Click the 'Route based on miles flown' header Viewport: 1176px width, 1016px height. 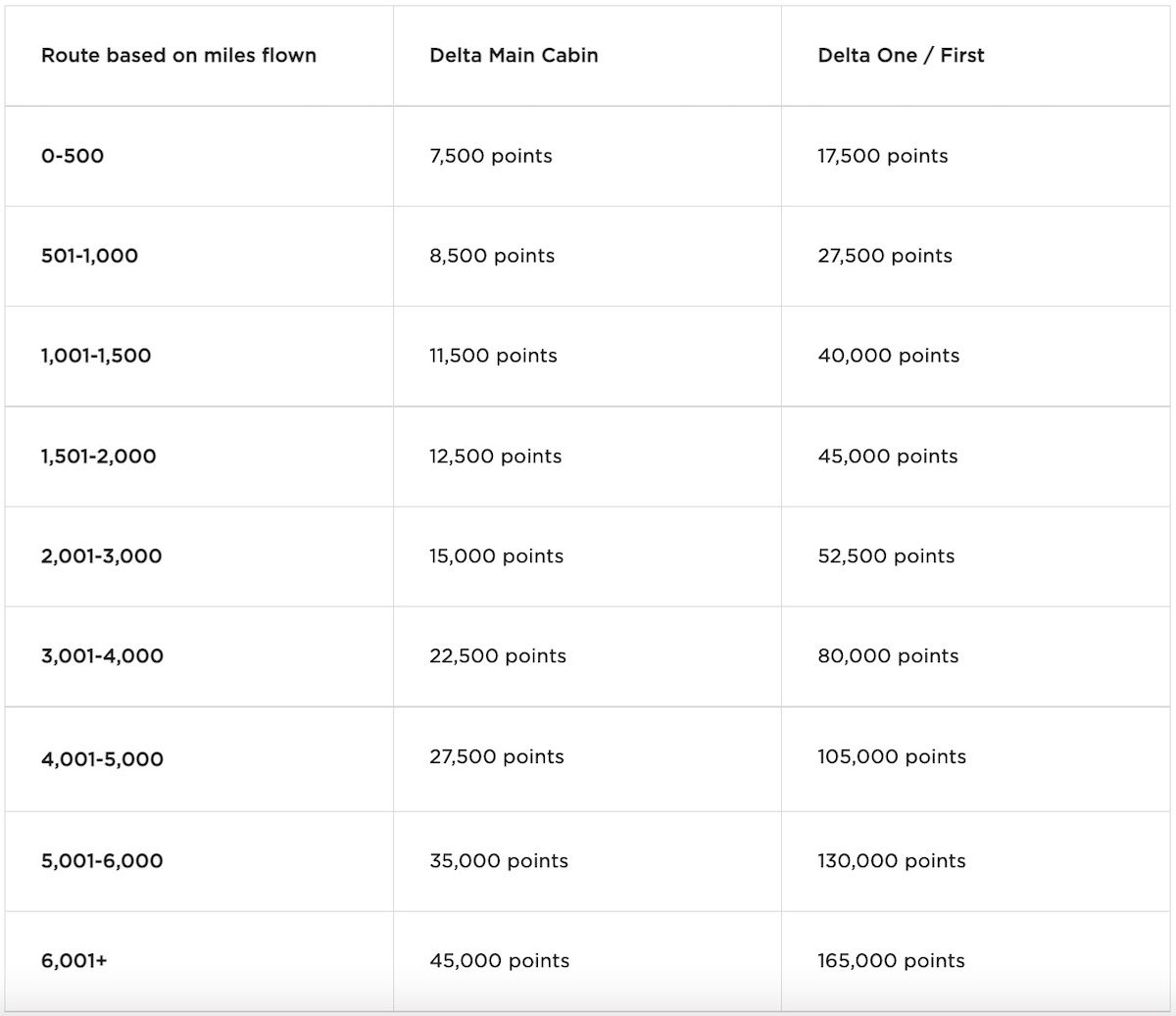[x=178, y=56]
